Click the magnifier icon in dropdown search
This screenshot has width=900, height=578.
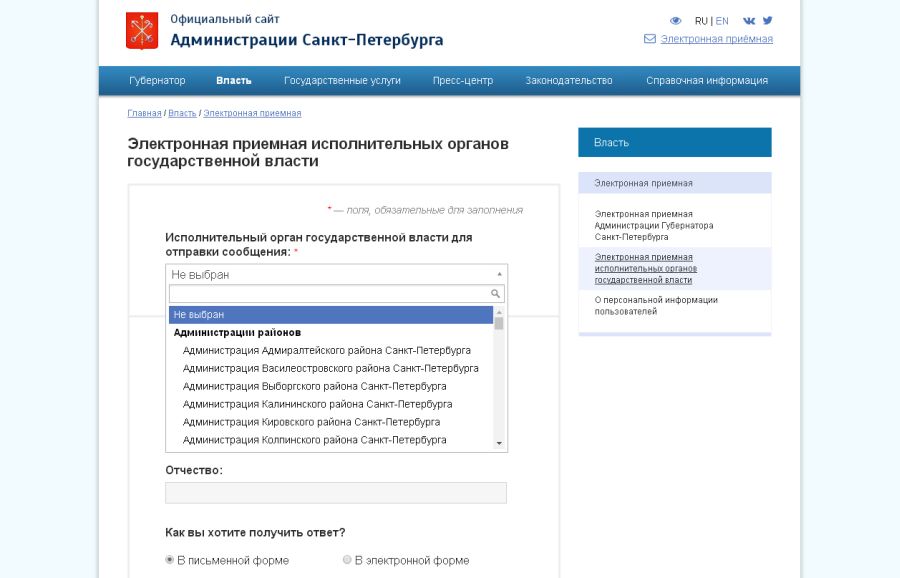[x=495, y=293]
